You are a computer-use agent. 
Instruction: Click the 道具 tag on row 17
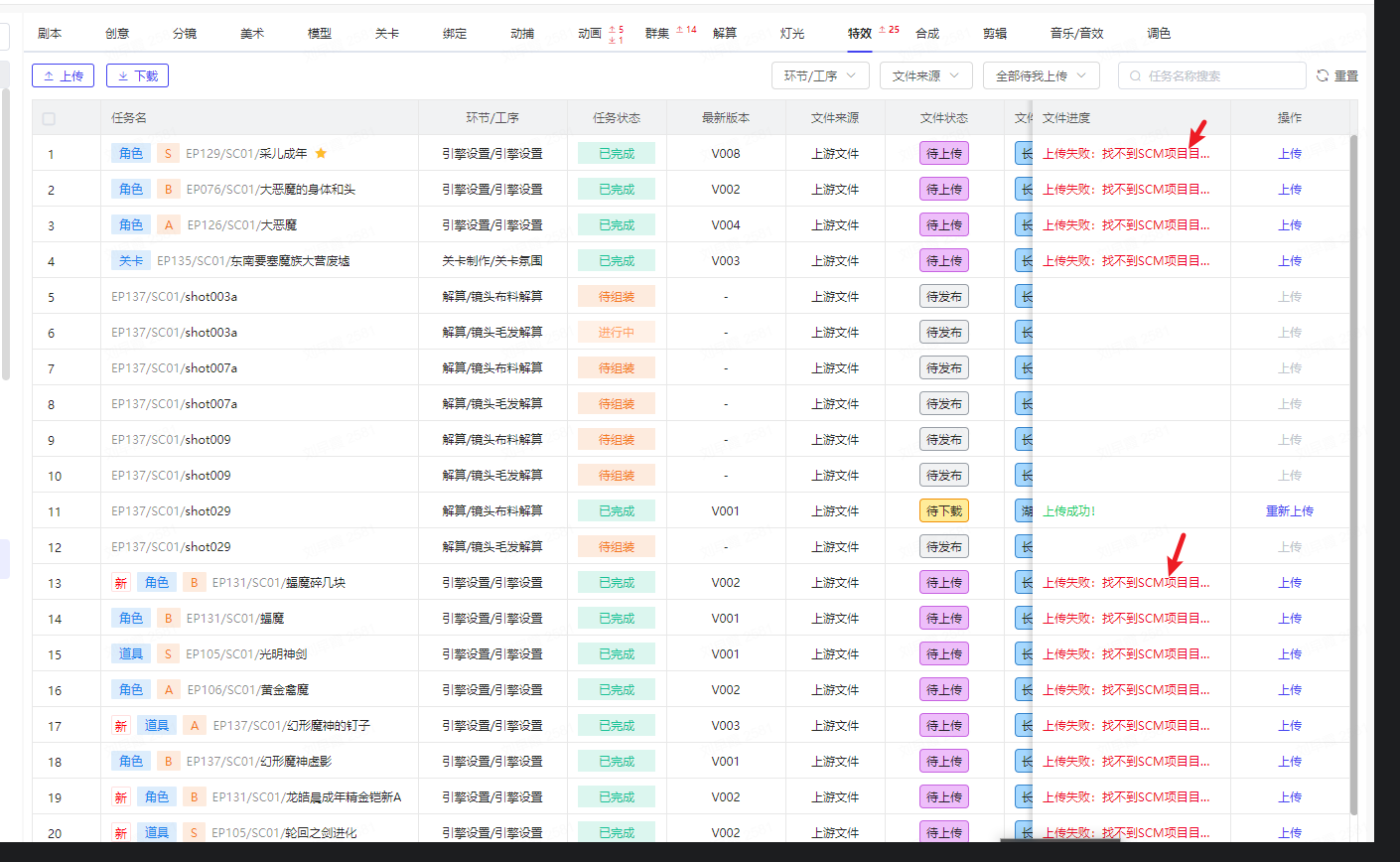click(x=157, y=726)
